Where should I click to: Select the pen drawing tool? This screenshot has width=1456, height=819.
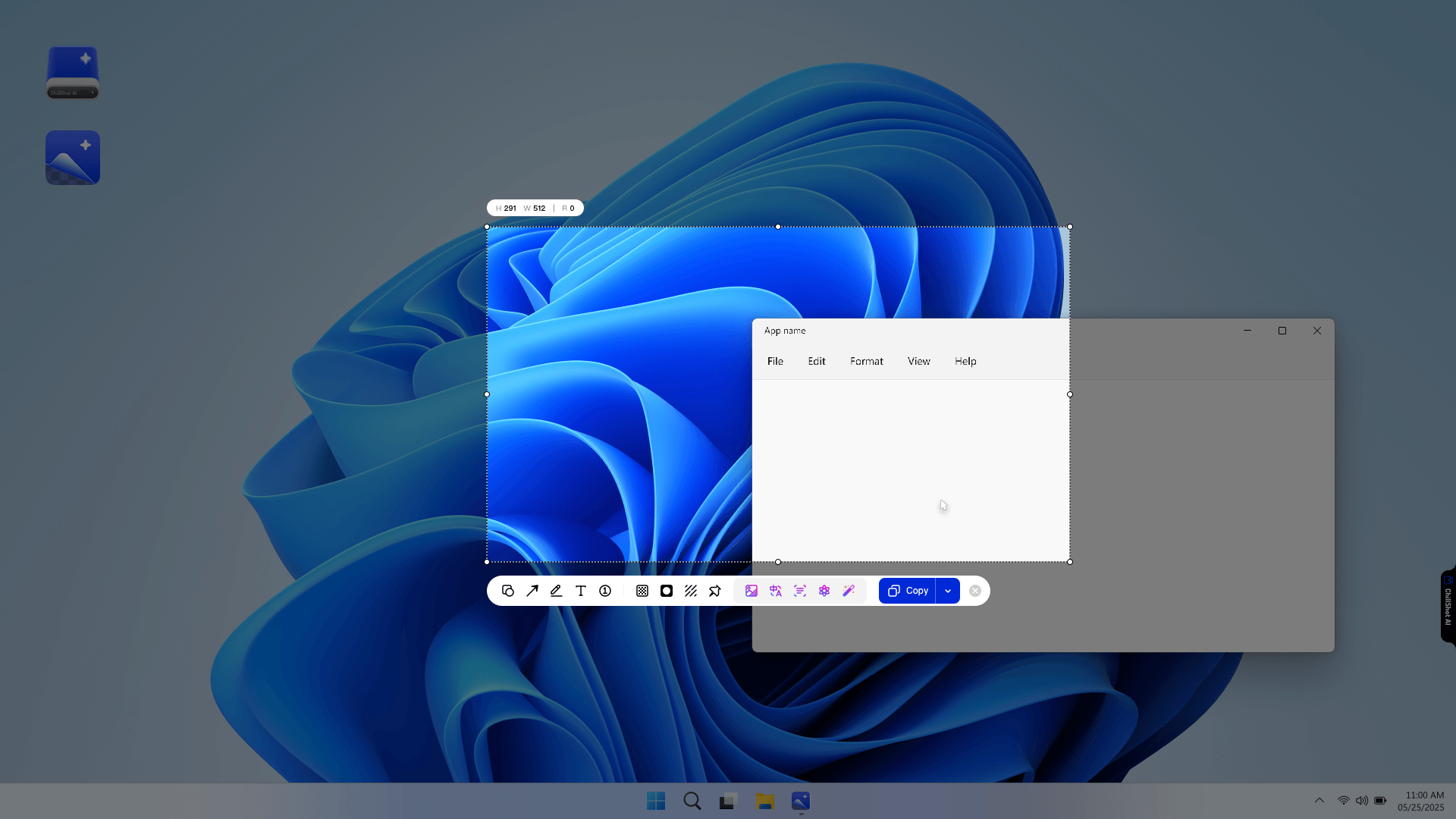(557, 591)
